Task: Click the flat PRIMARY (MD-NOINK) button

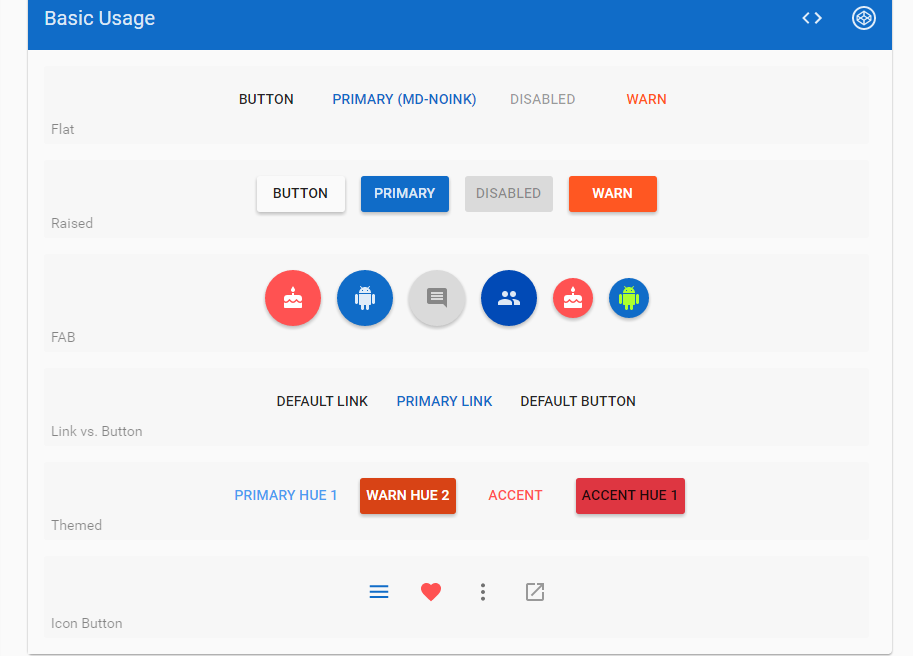Action: coord(404,99)
